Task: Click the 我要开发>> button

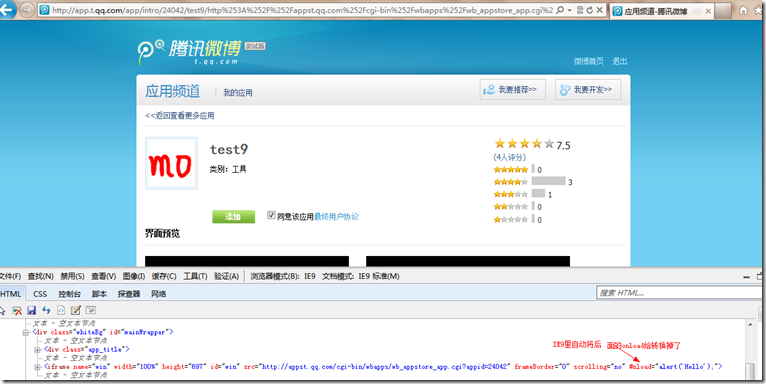Action: (588, 90)
